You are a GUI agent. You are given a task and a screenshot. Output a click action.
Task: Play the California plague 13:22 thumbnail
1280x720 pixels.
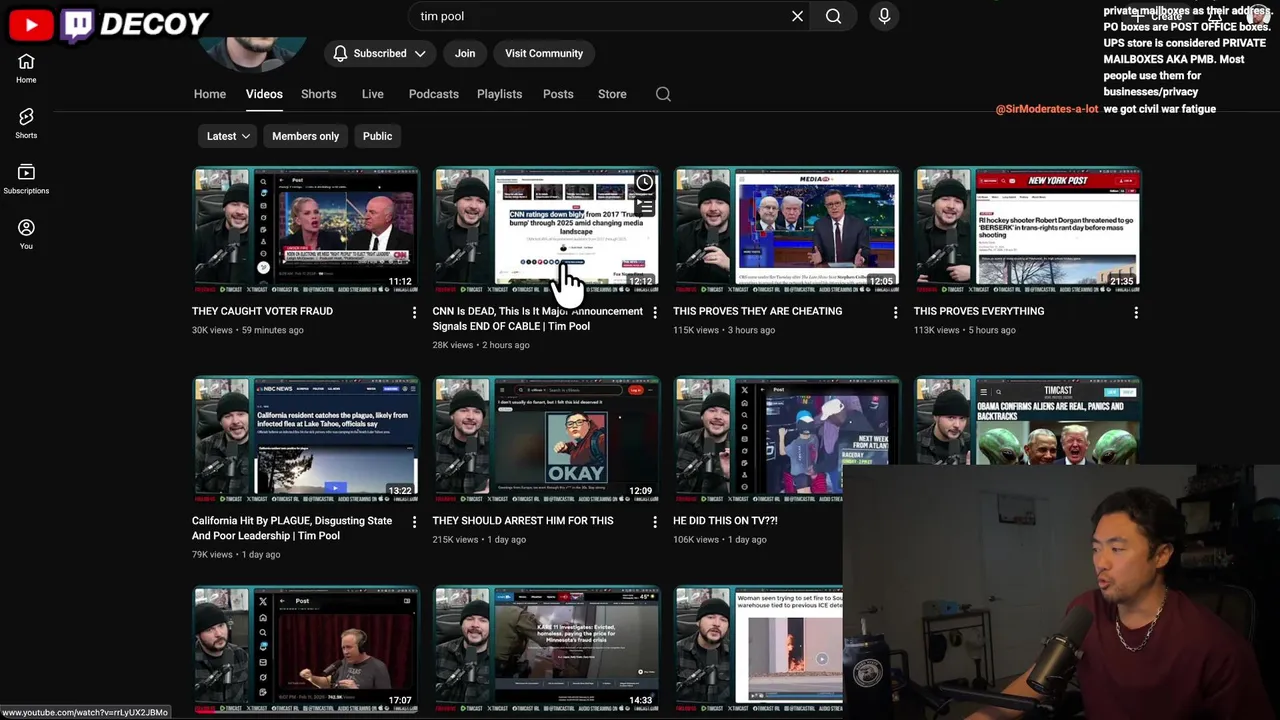point(306,440)
